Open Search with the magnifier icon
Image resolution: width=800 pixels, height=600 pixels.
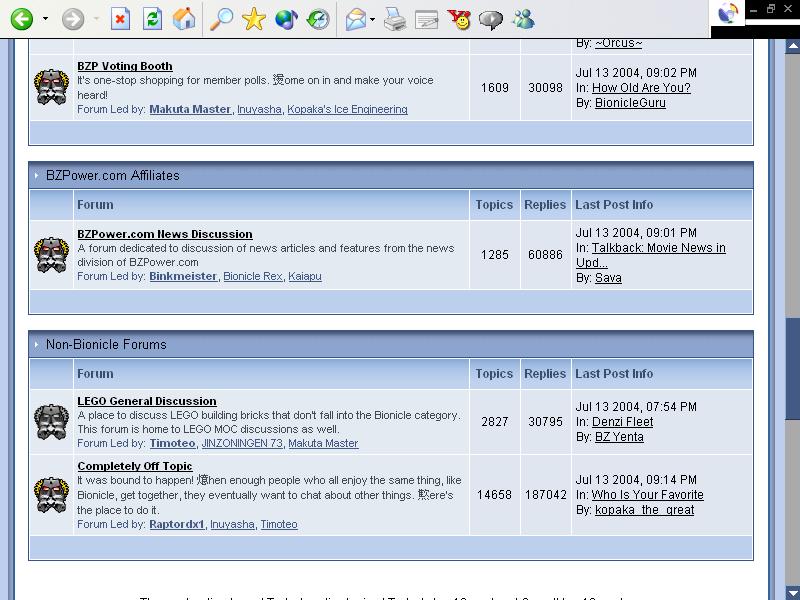(221, 19)
